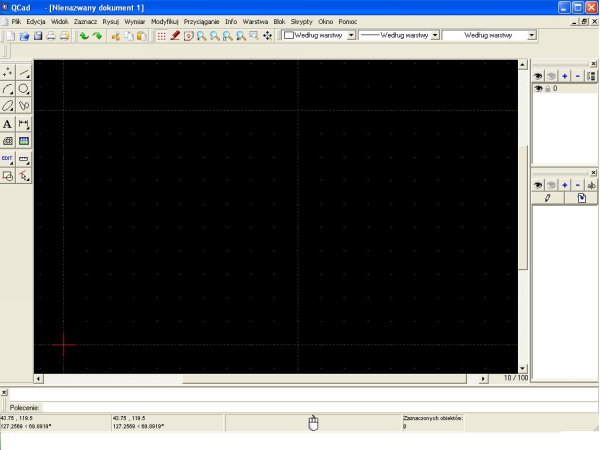The image size is (600, 450).
Task: Create a new document from toolbar
Action: coord(10,36)
